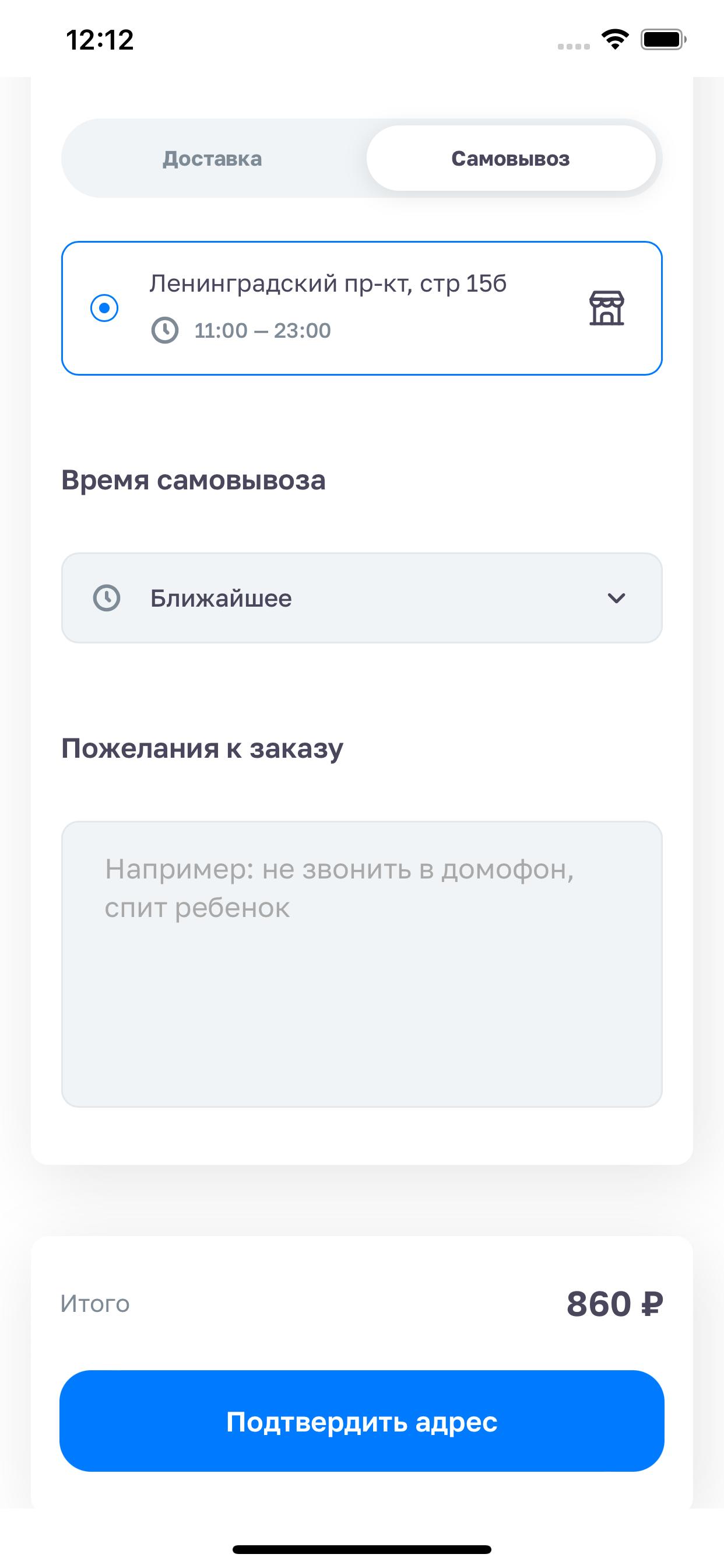This screenshot has width=724, height=1568.
Task: Switch to the Самовывоз tab
Action: point(511,158)
